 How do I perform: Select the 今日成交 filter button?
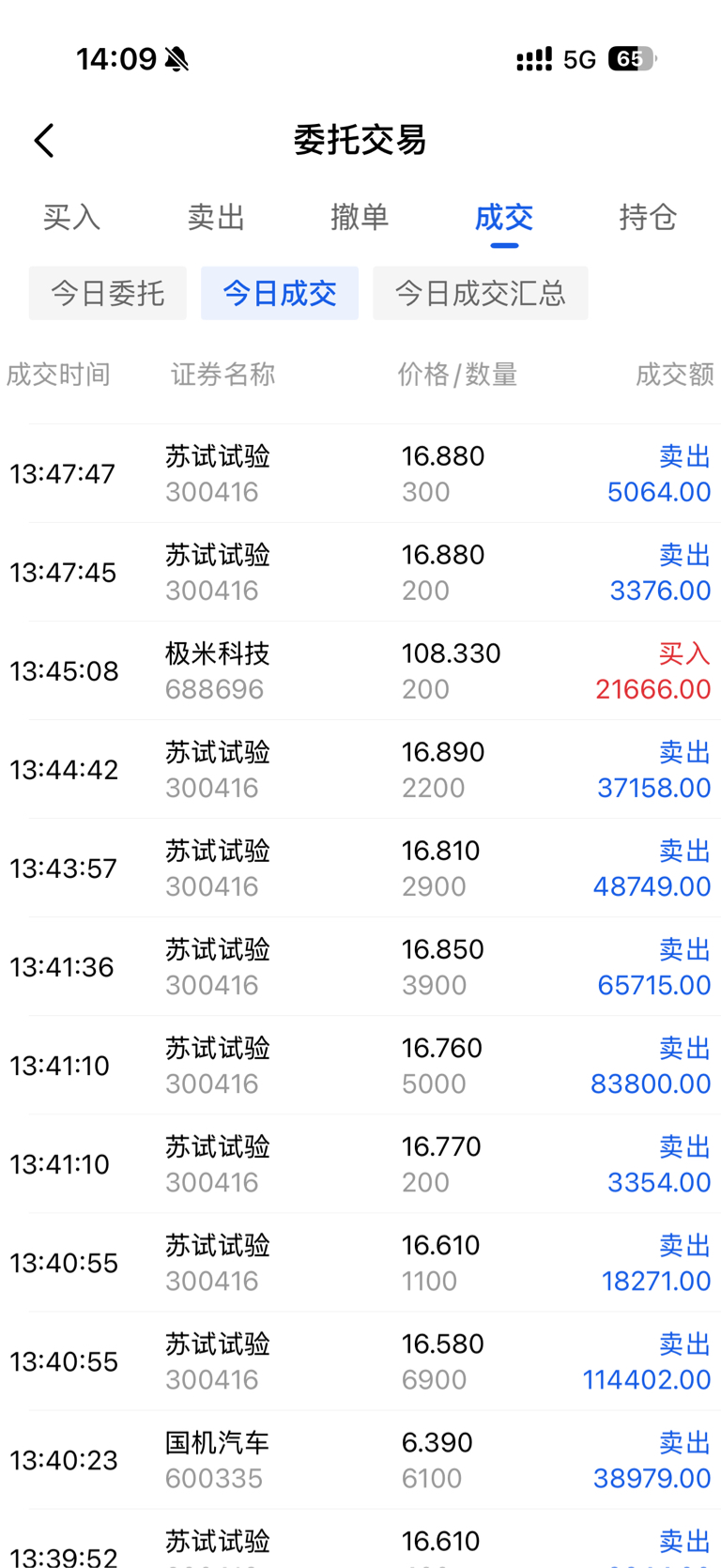point(280,293)
